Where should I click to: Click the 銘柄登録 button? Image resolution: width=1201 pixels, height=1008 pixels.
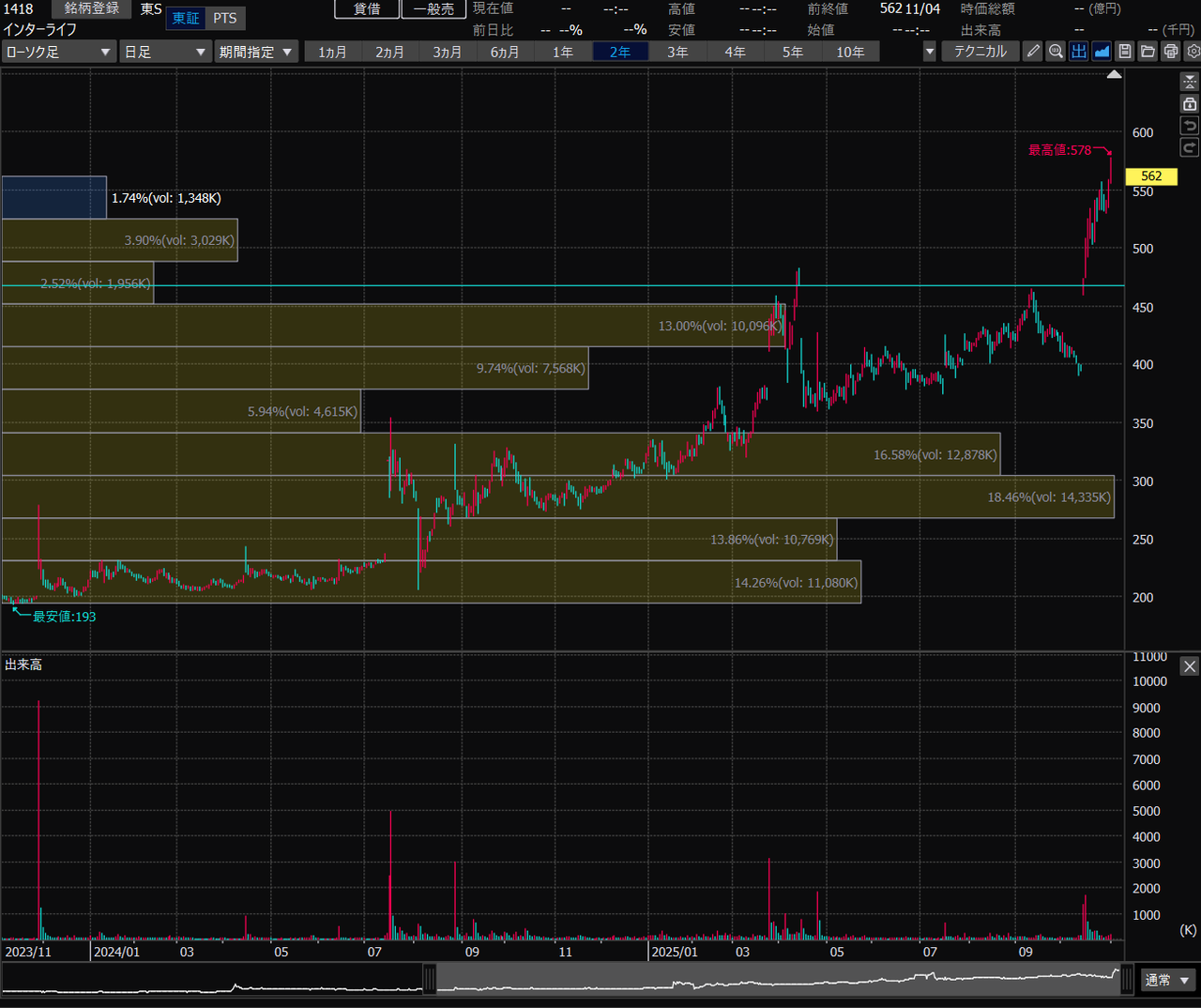click(92, 8)
